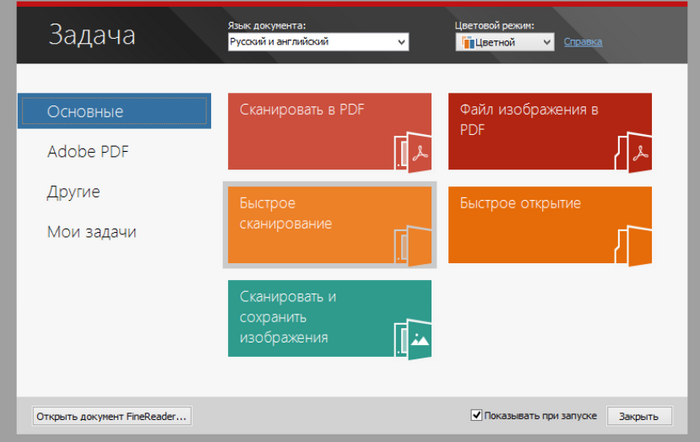Switch to the Adobe PDF tab

point(88,152)
